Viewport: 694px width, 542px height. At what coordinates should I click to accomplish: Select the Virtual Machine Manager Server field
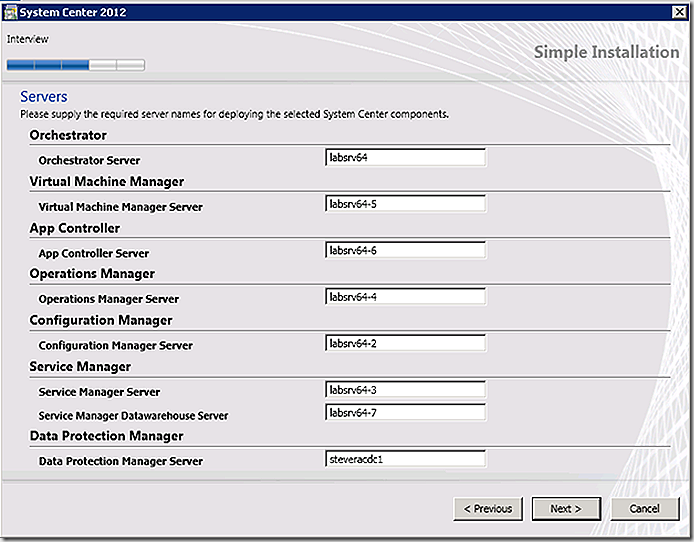point(405,204)
